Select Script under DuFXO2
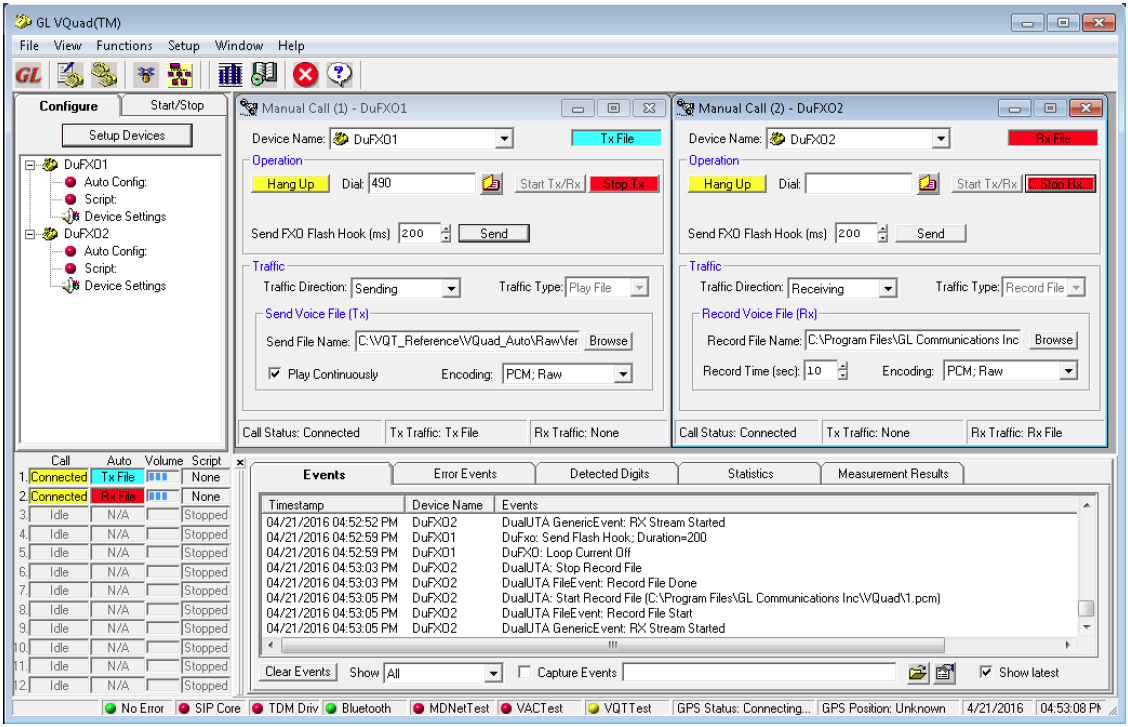Image resolution: width=1128 pixels, height=727 pixels. [x=100, y=268]
